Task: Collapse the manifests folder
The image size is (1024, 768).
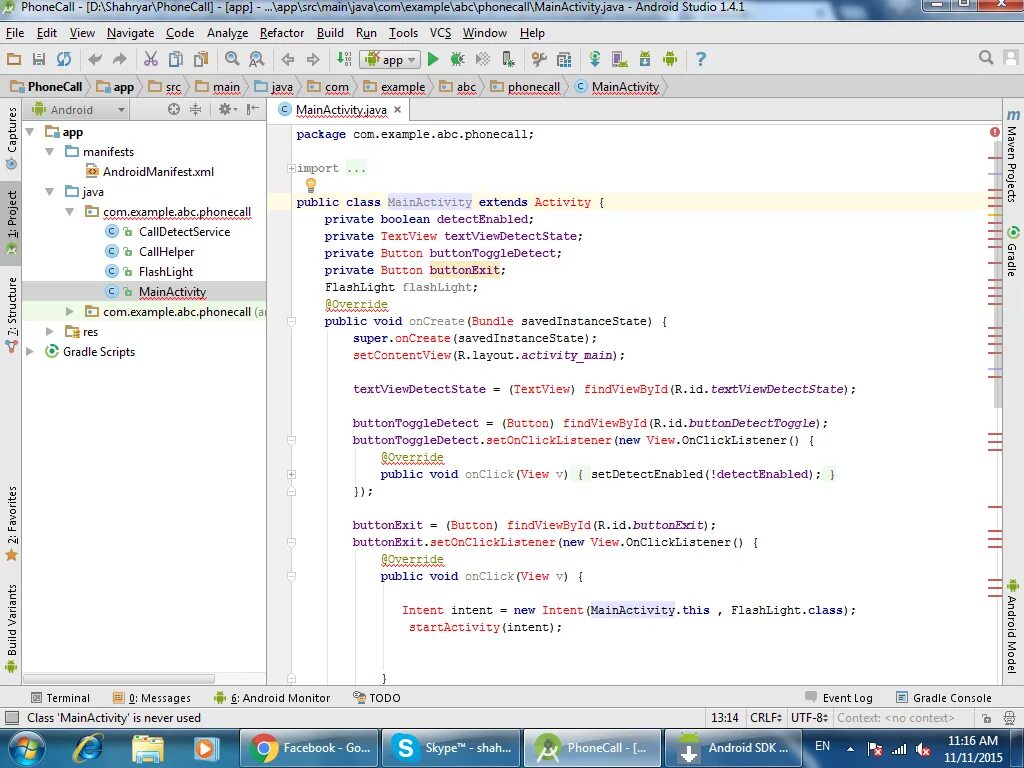Action: (50, 152)
